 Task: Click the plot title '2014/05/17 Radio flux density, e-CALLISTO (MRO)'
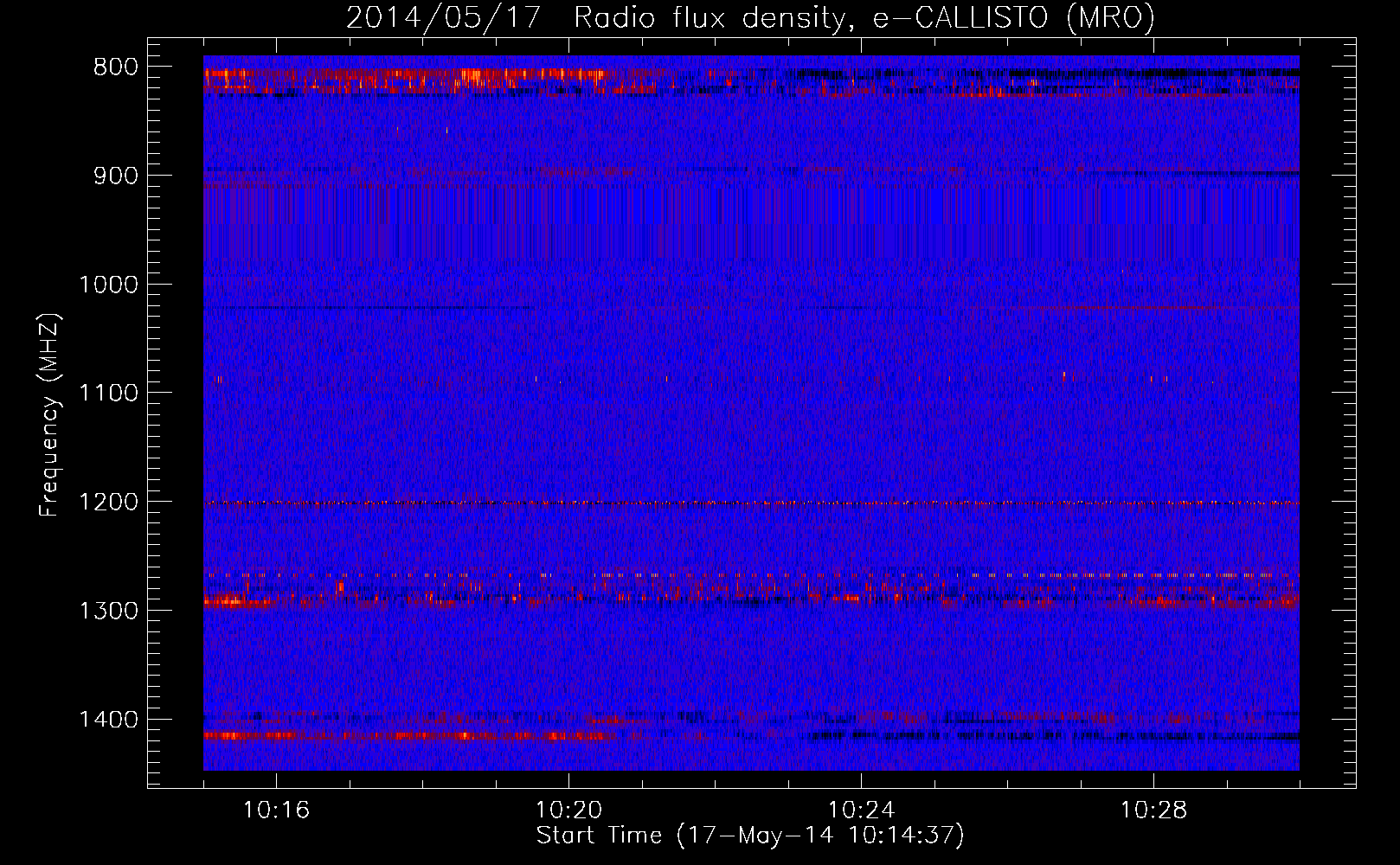pos(750,18)
